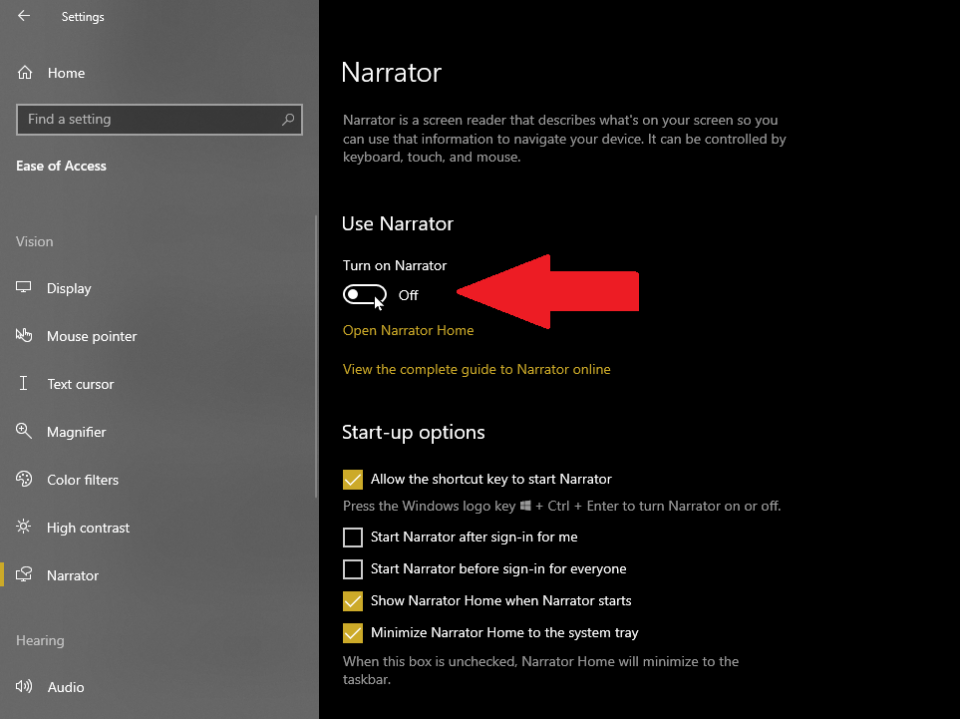Toggle the Turn on Narrator switch

(364, 295)
